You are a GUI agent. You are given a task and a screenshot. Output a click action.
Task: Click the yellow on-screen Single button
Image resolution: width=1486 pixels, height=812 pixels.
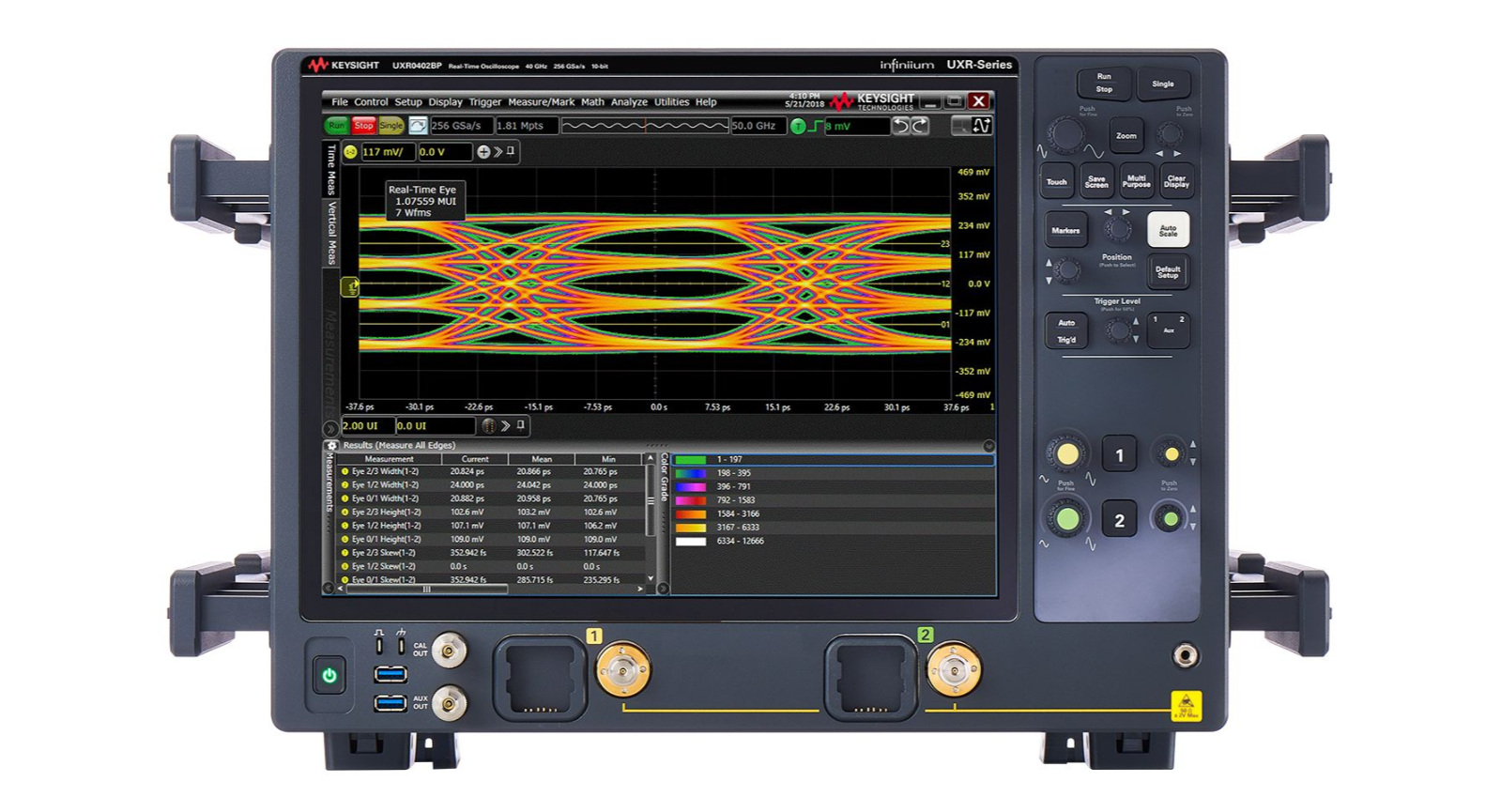pos(391,126)
